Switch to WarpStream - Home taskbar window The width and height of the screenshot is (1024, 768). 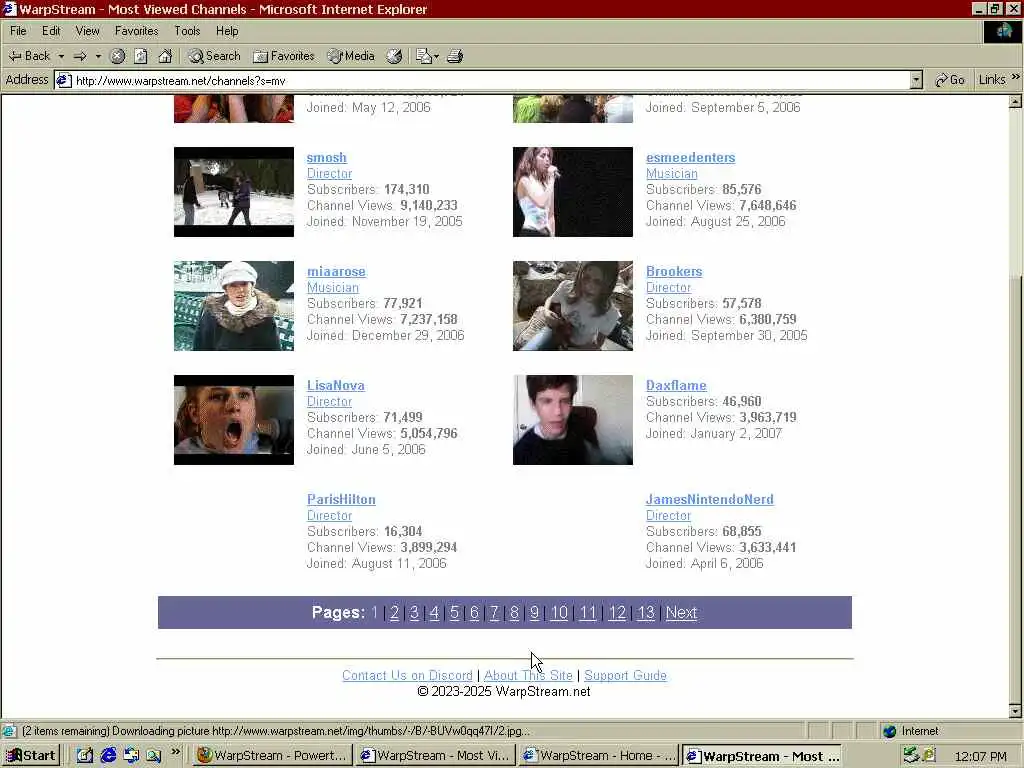coord(598,756)
